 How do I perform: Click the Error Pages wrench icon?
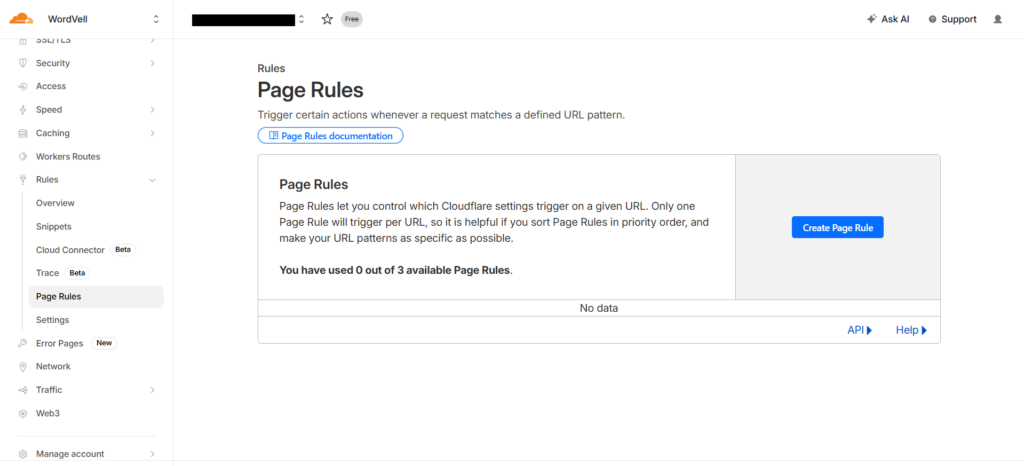click(23, 343)
